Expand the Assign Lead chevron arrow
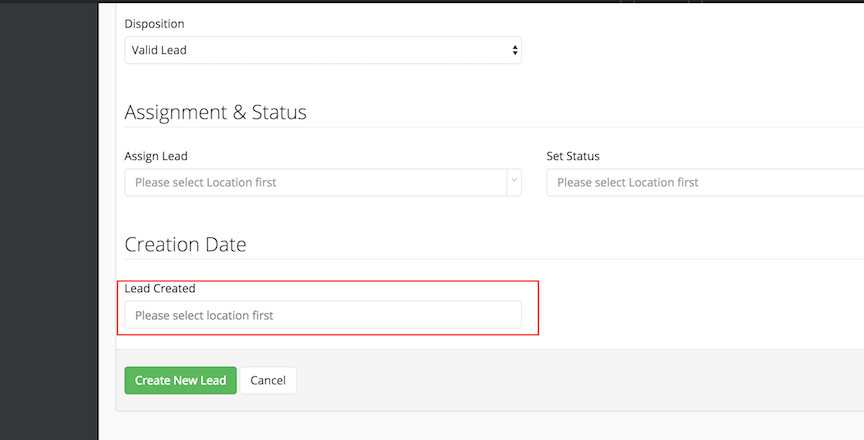Viewport: 864px width, 440px height. click(x=514, y=182)
